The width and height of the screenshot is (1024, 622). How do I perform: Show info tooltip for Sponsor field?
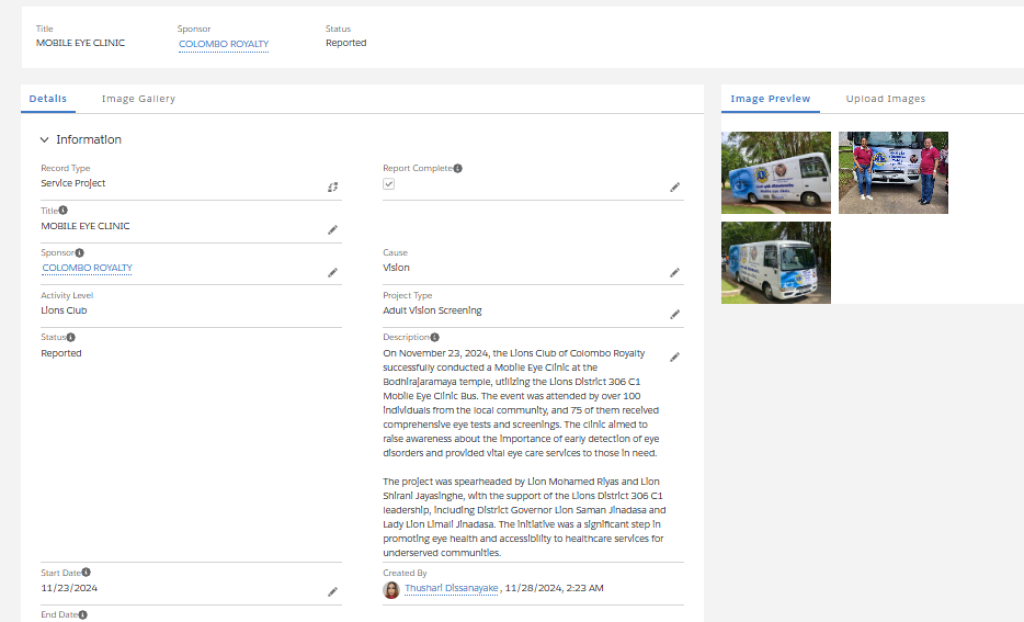pos(79,253)
